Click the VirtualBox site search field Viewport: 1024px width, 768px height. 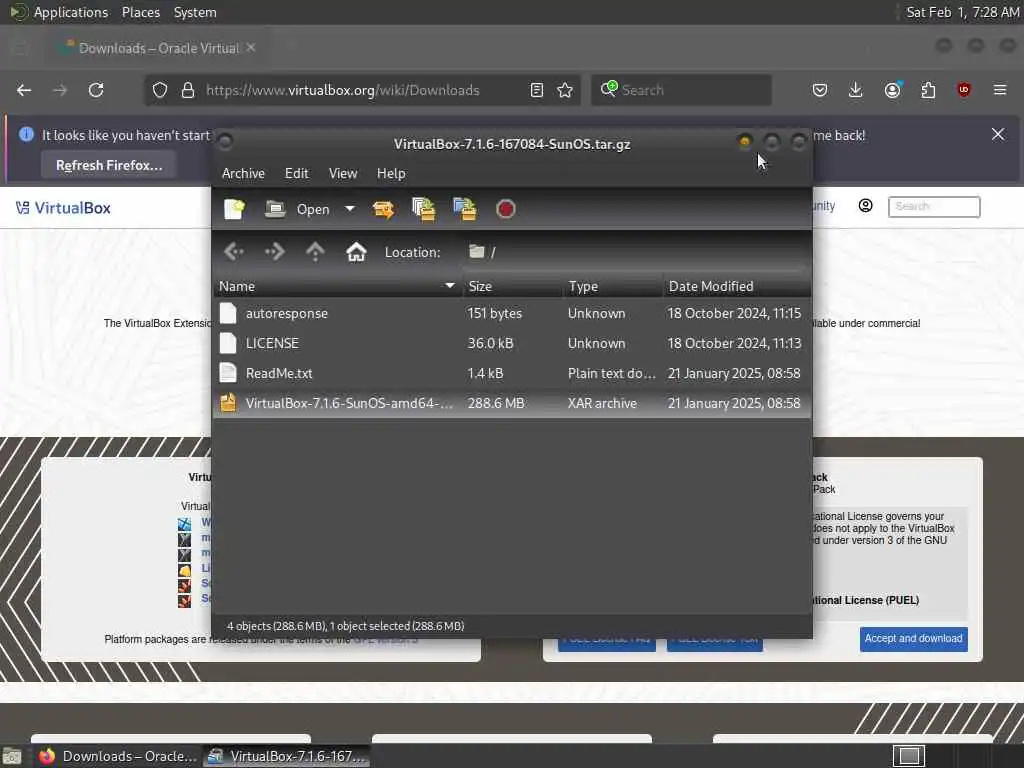pyautogui.click(x=934, y=206)
